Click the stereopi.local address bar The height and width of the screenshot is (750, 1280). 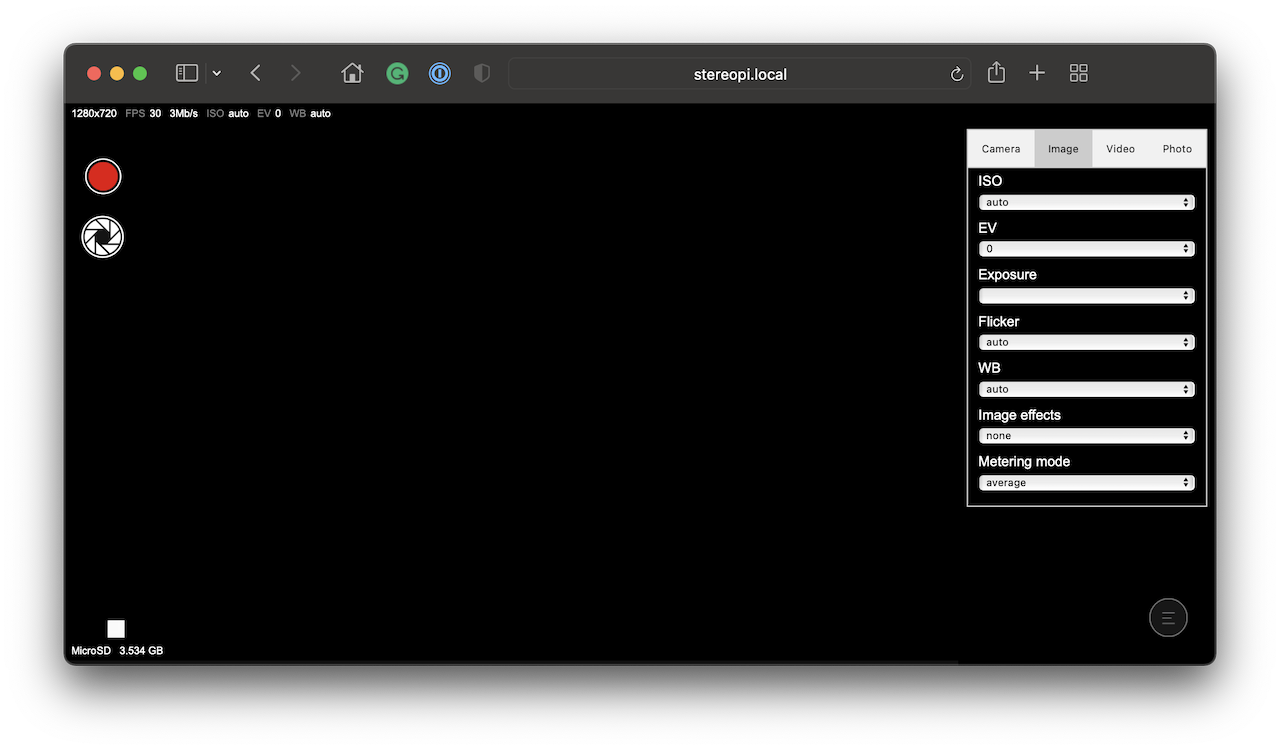pyautogui.click(x=740, y=74)
